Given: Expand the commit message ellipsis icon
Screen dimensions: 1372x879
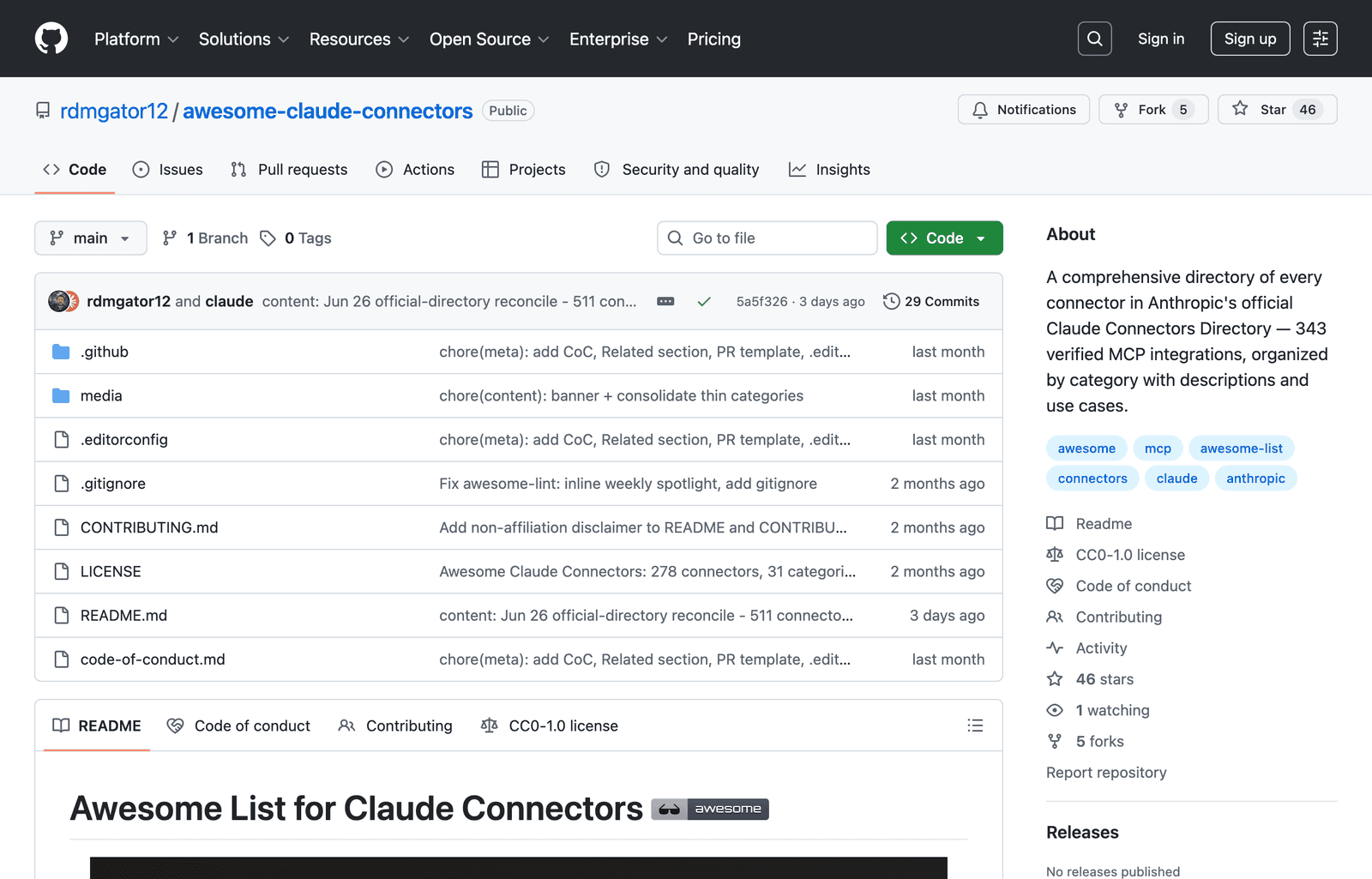Looking at the screenshot, I should point(665,302).
